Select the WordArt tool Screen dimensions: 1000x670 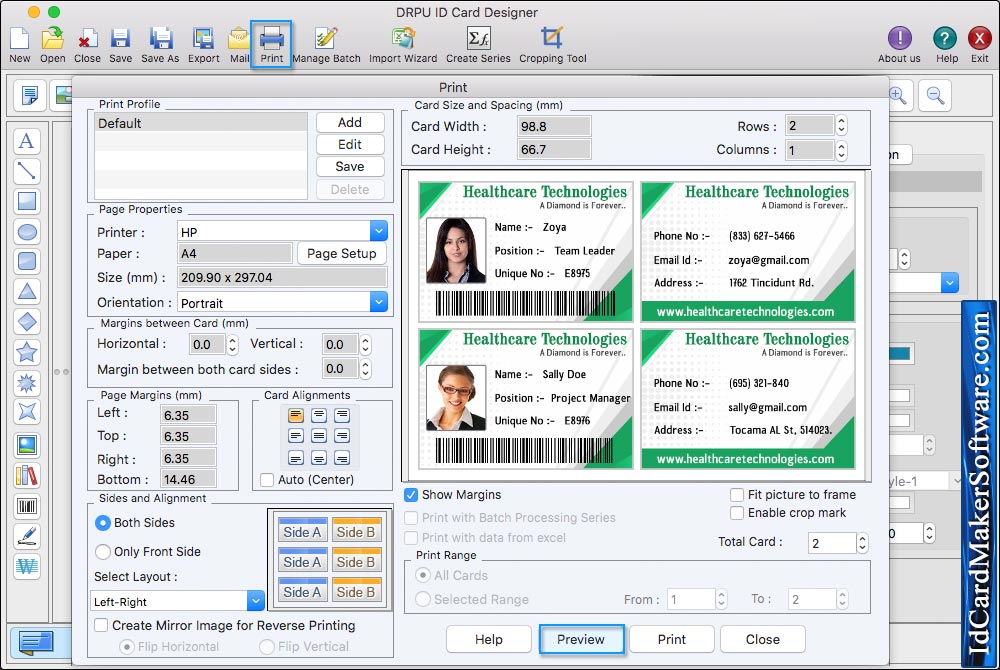27,566
